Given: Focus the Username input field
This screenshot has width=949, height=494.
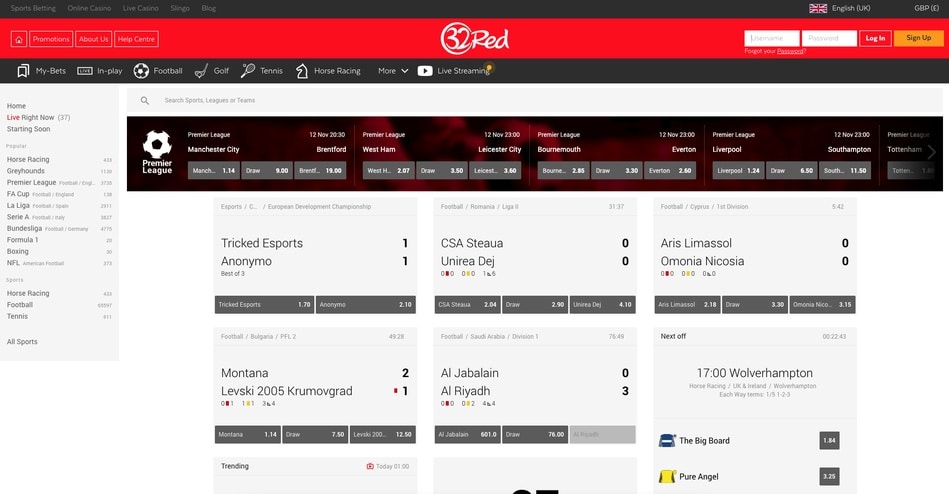Looking at the screenshot, I should coord(772,38).
